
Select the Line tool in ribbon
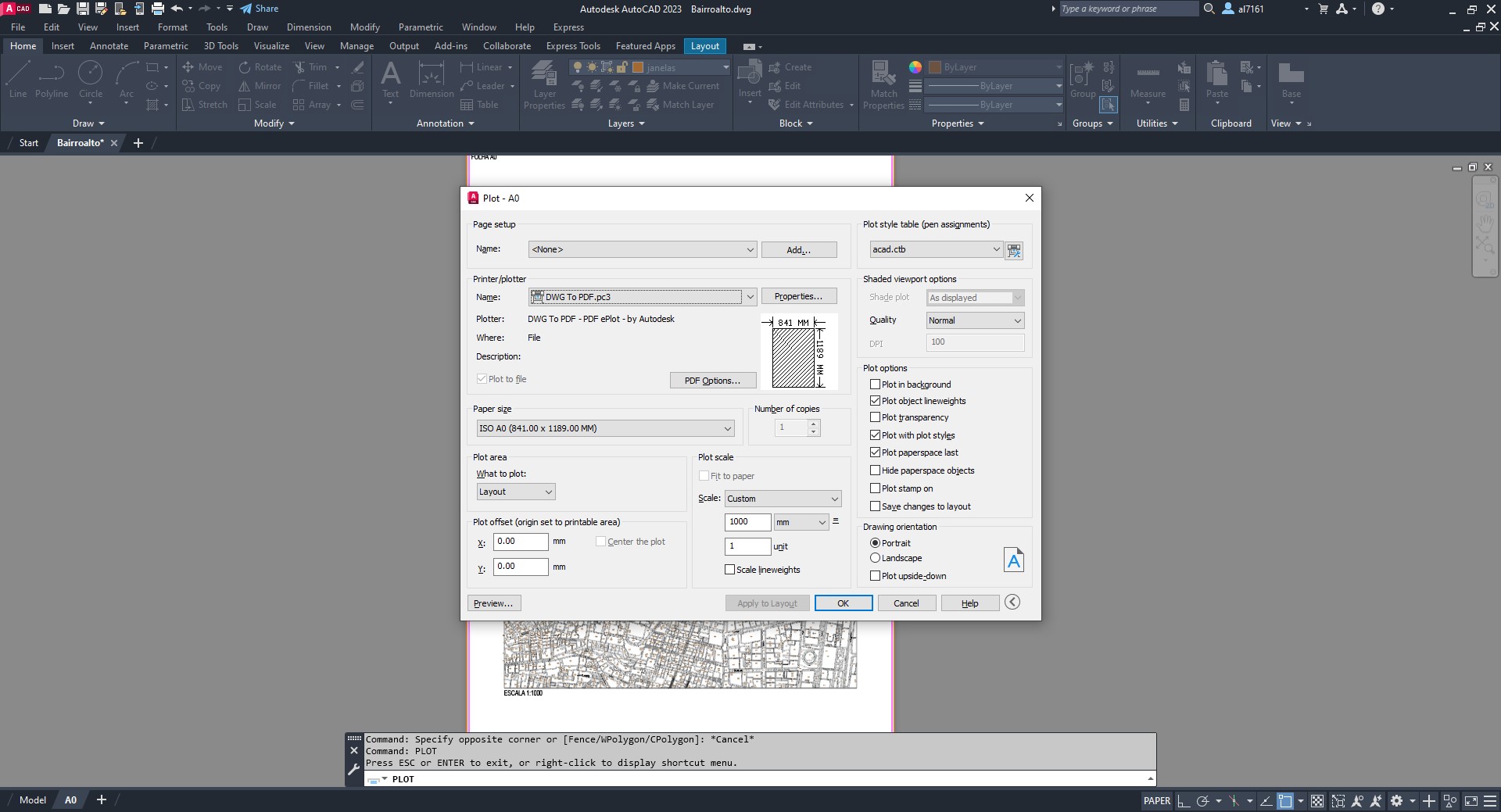click(x=18, y=80)
